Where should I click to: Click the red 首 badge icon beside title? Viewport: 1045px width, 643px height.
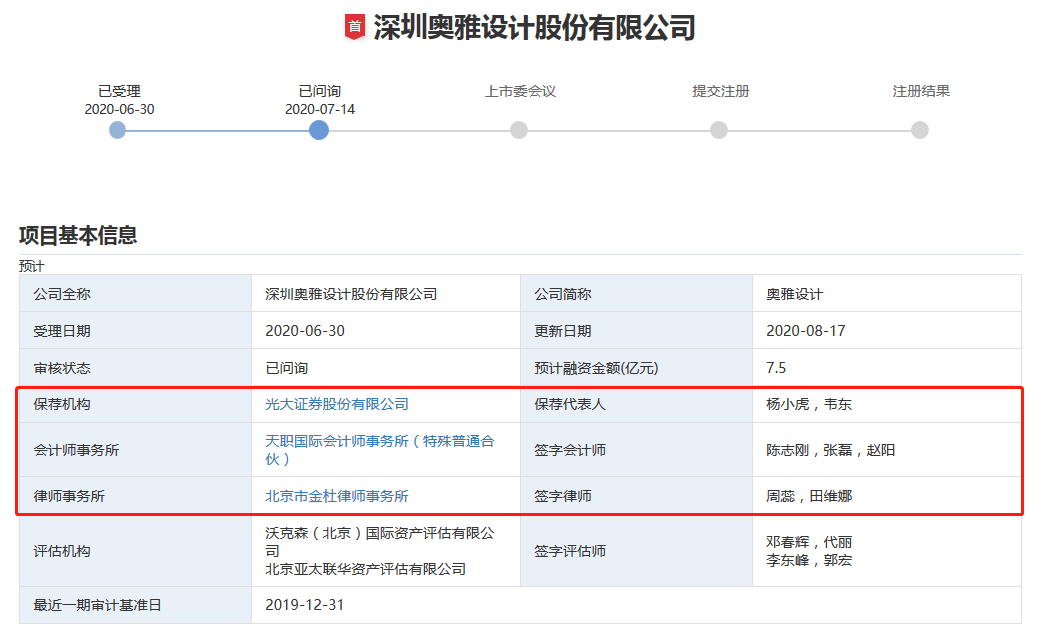coord(355,27)
